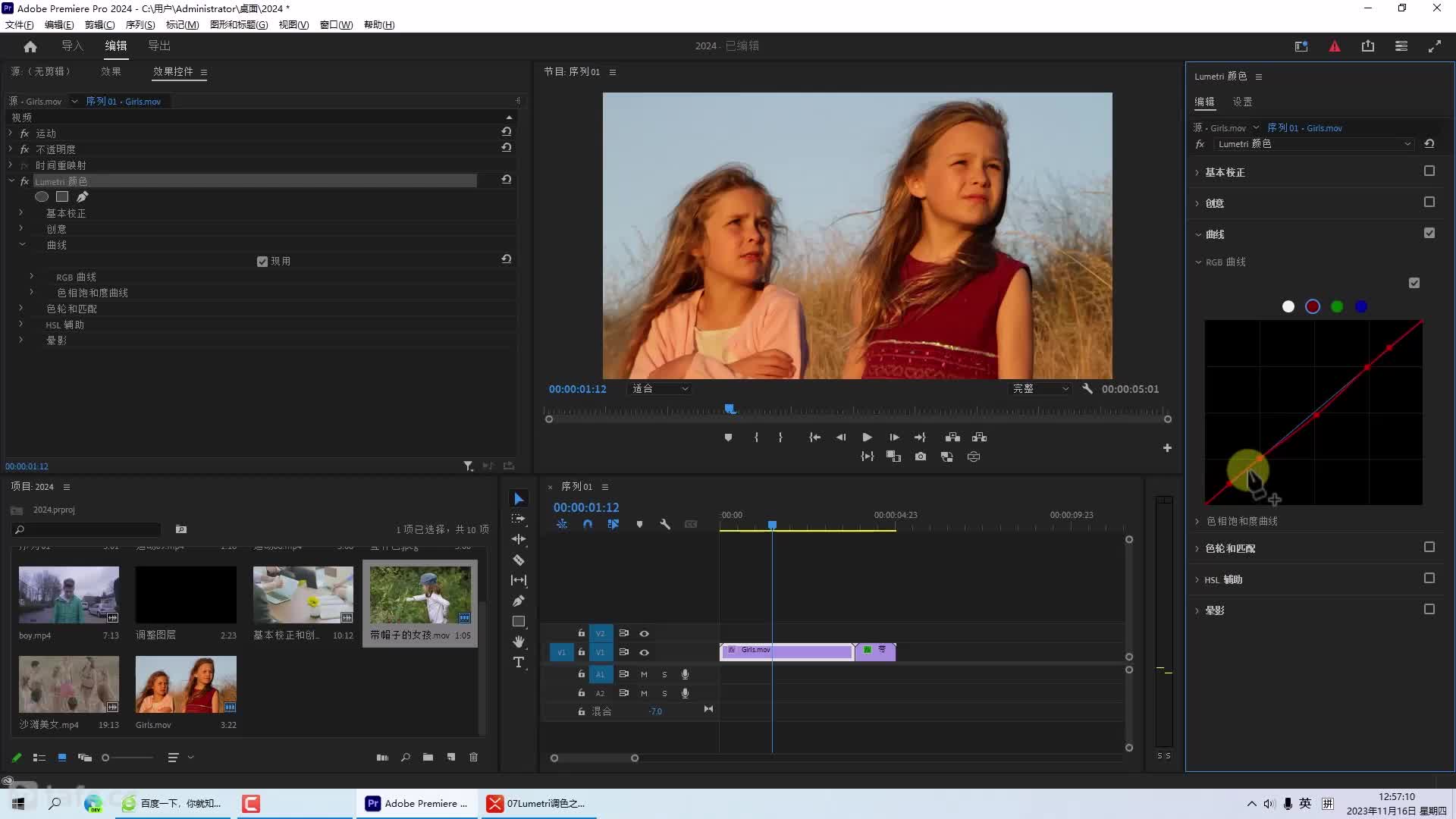Viewport: 1456px width, 819px height.
Task: Open the button editor plus icon
Action: tap(1167, 448)
